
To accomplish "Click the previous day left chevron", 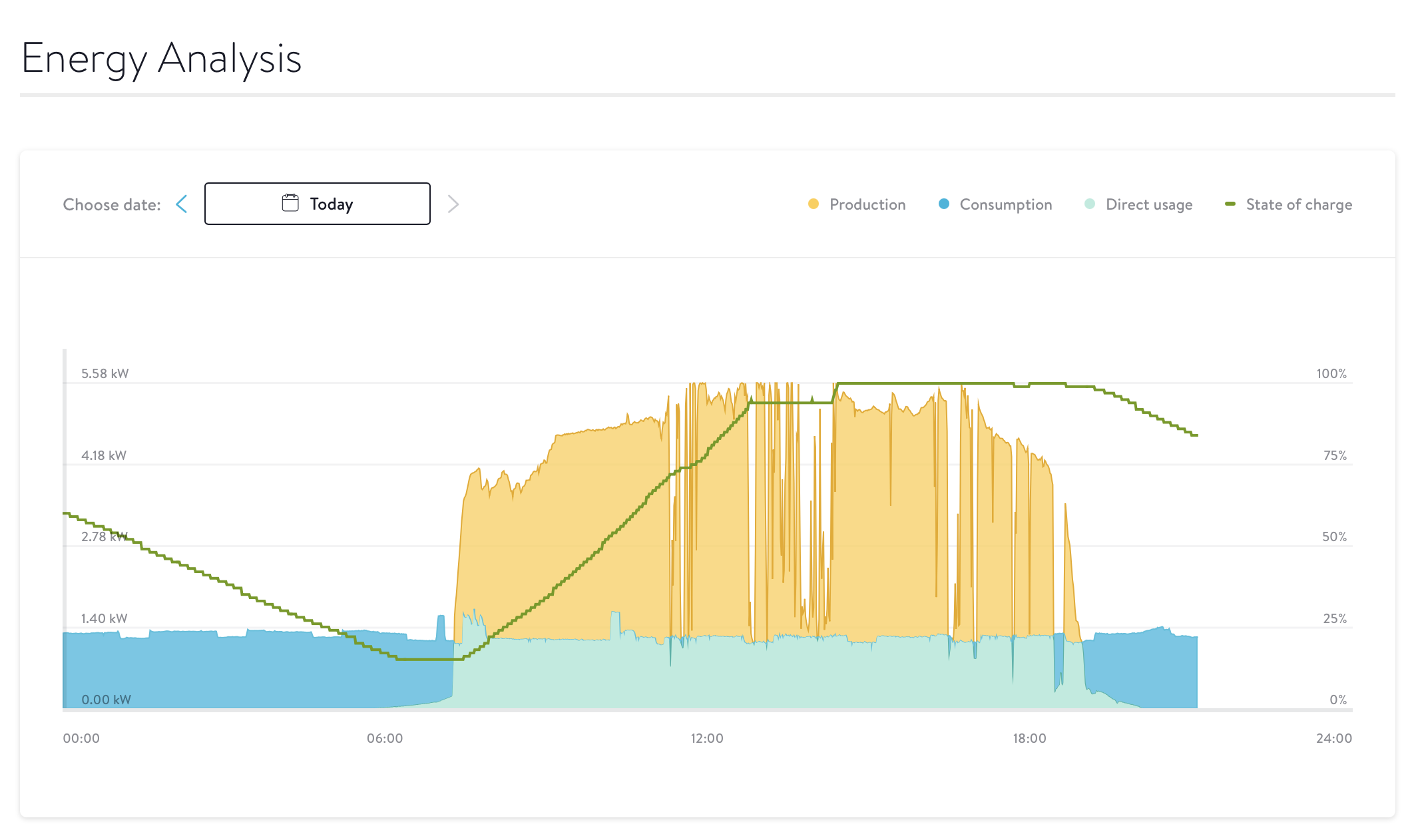I will 182,204.
